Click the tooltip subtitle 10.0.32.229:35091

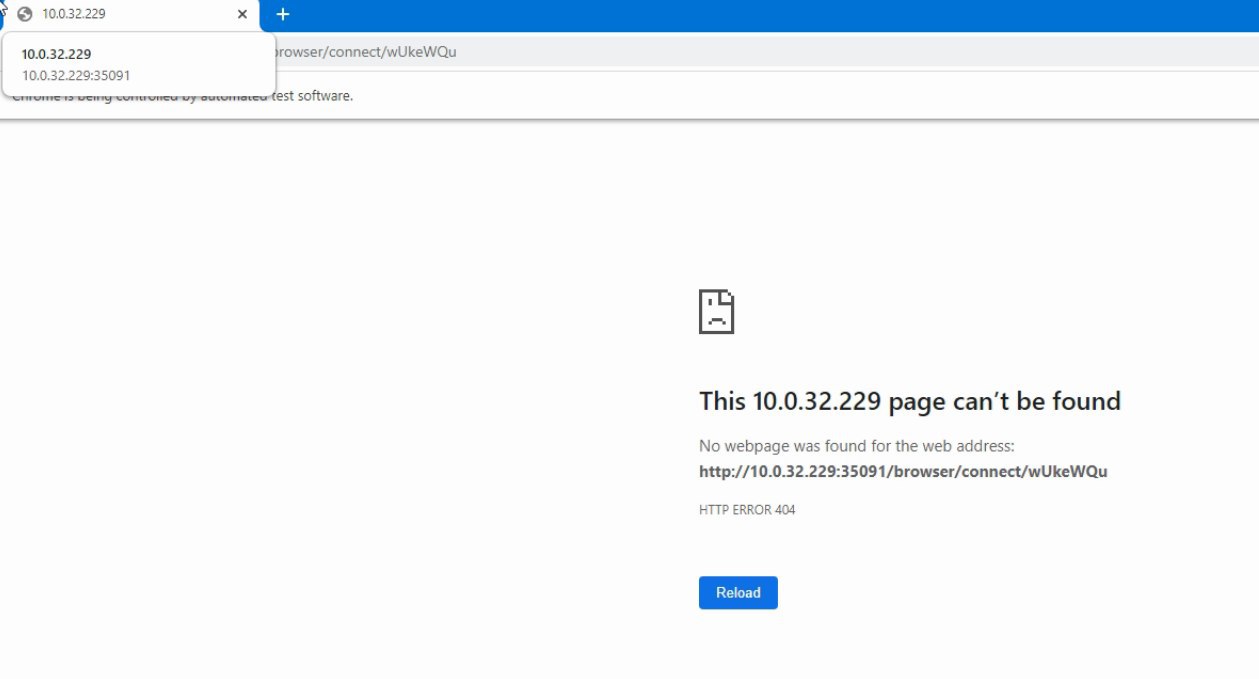(x=76, y=75)
